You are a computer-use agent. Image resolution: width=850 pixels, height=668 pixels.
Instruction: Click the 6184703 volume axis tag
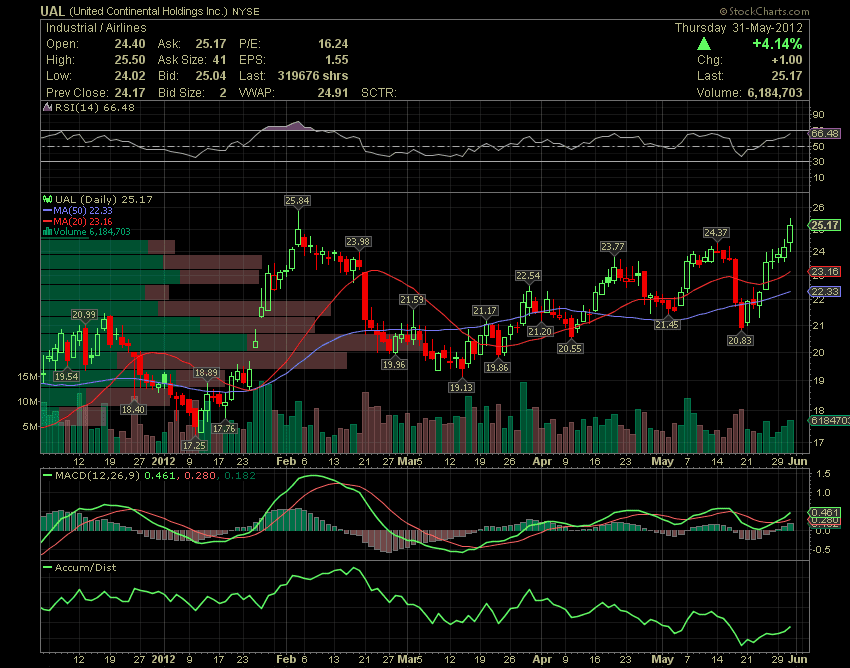tap(829, 421)
